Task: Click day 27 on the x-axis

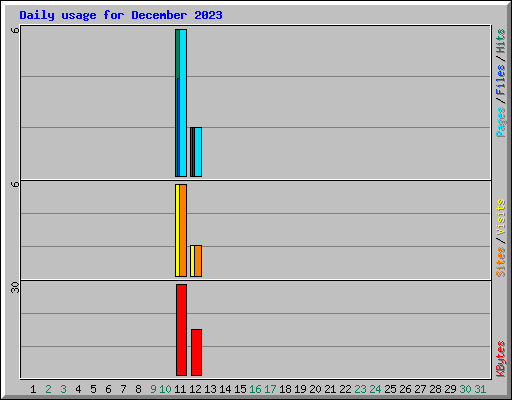Action: pos(420,389)
